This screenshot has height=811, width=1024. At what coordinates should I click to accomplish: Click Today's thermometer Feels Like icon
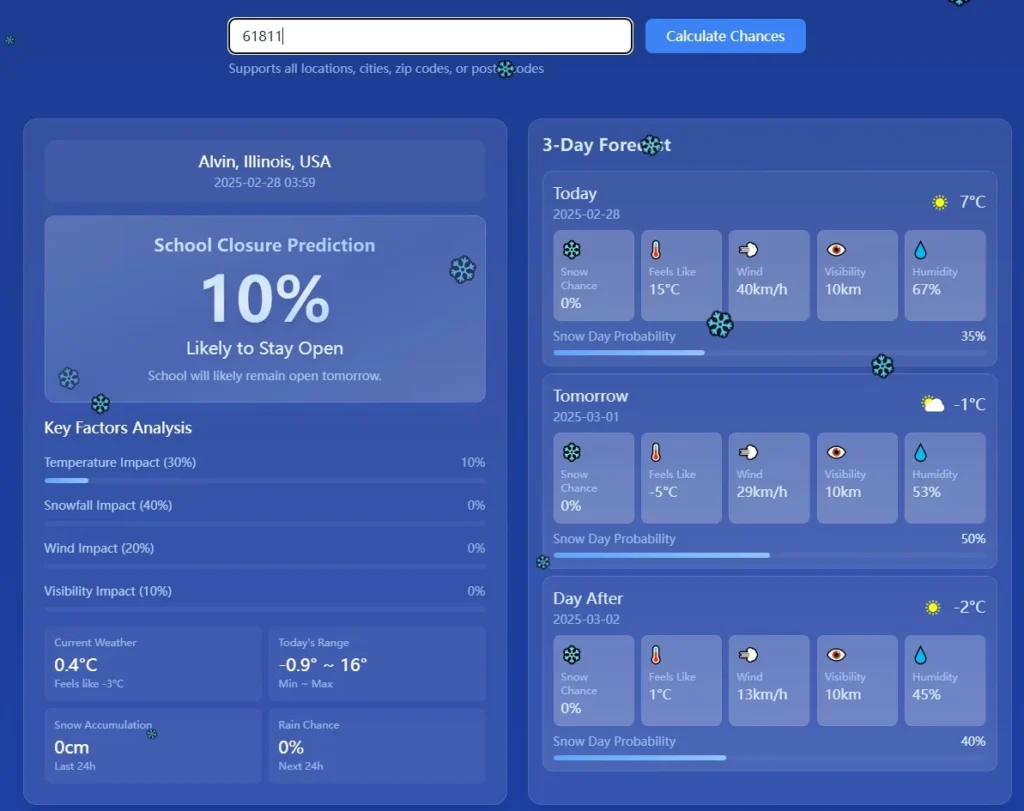click(657, 250)
